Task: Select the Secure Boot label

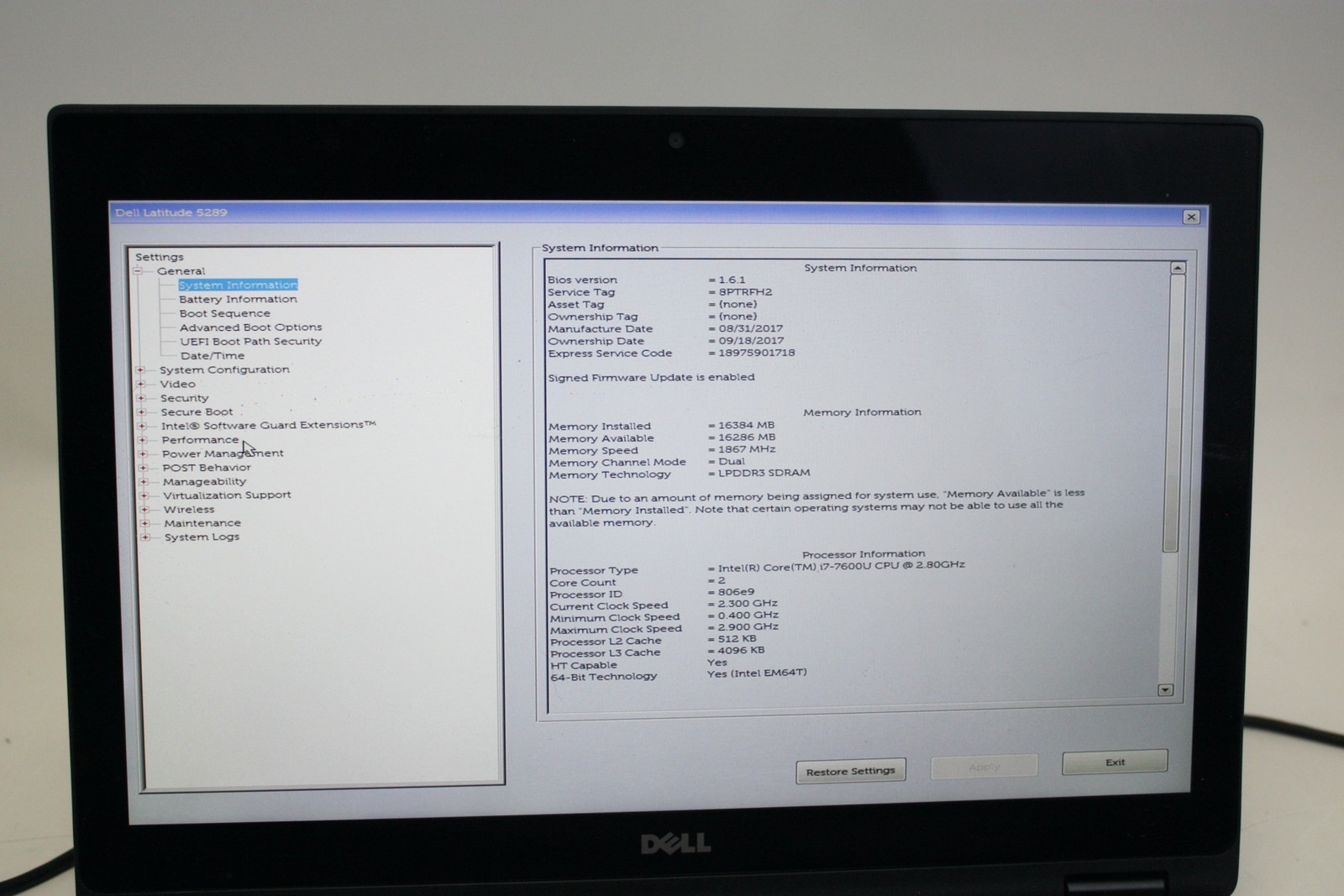Action: 197,412
